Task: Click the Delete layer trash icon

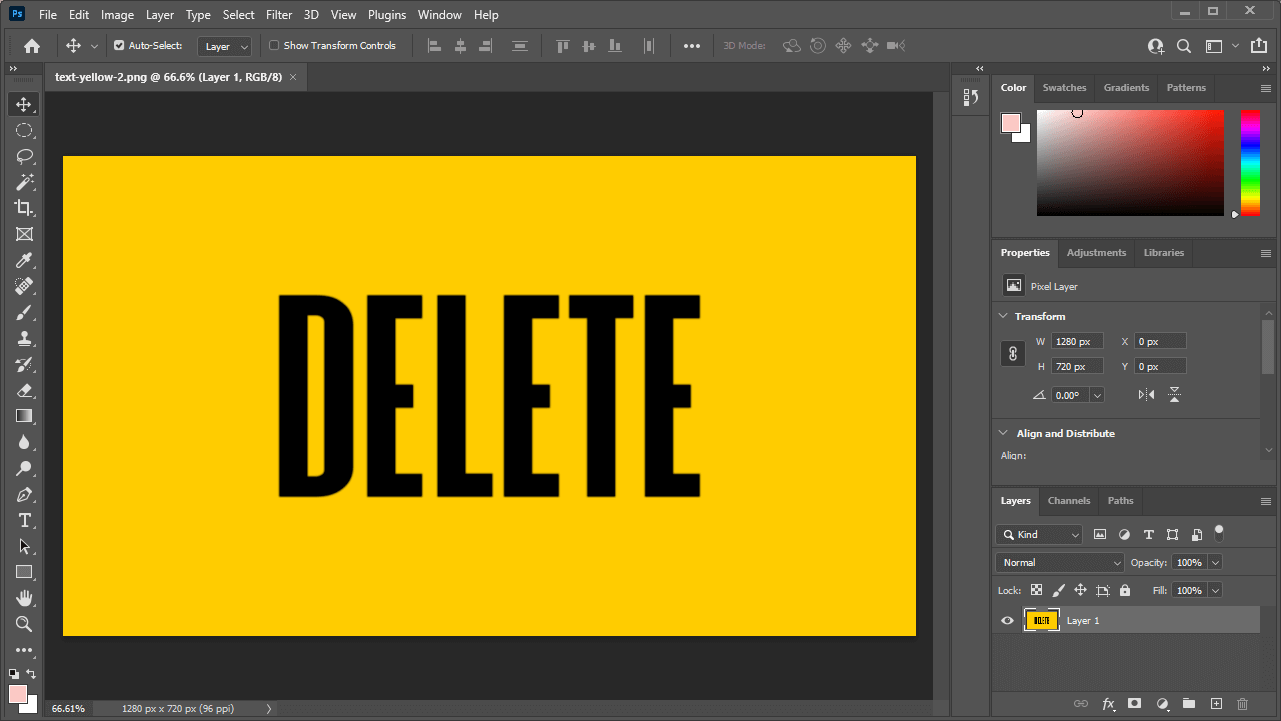Action: pos(1243,704)
